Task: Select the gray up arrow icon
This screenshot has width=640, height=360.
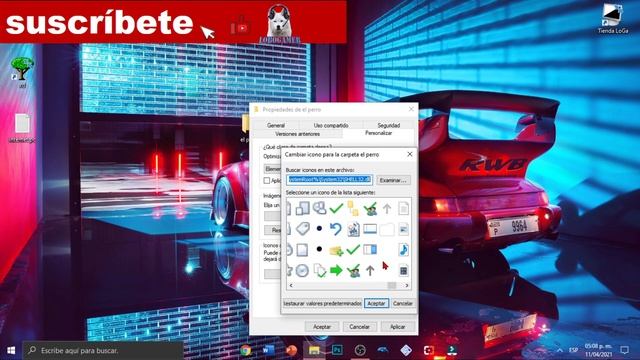Action: pyautogui.click(x=387, y=209)
